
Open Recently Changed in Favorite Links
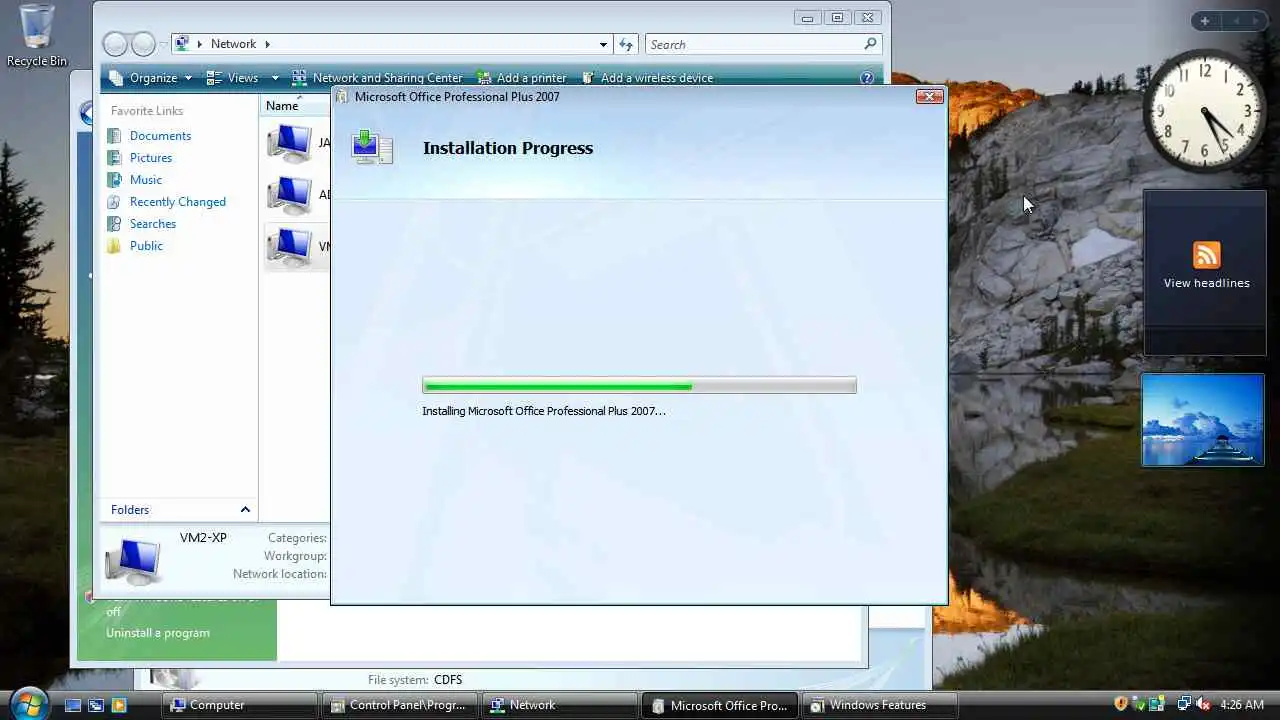pos(178,202)
